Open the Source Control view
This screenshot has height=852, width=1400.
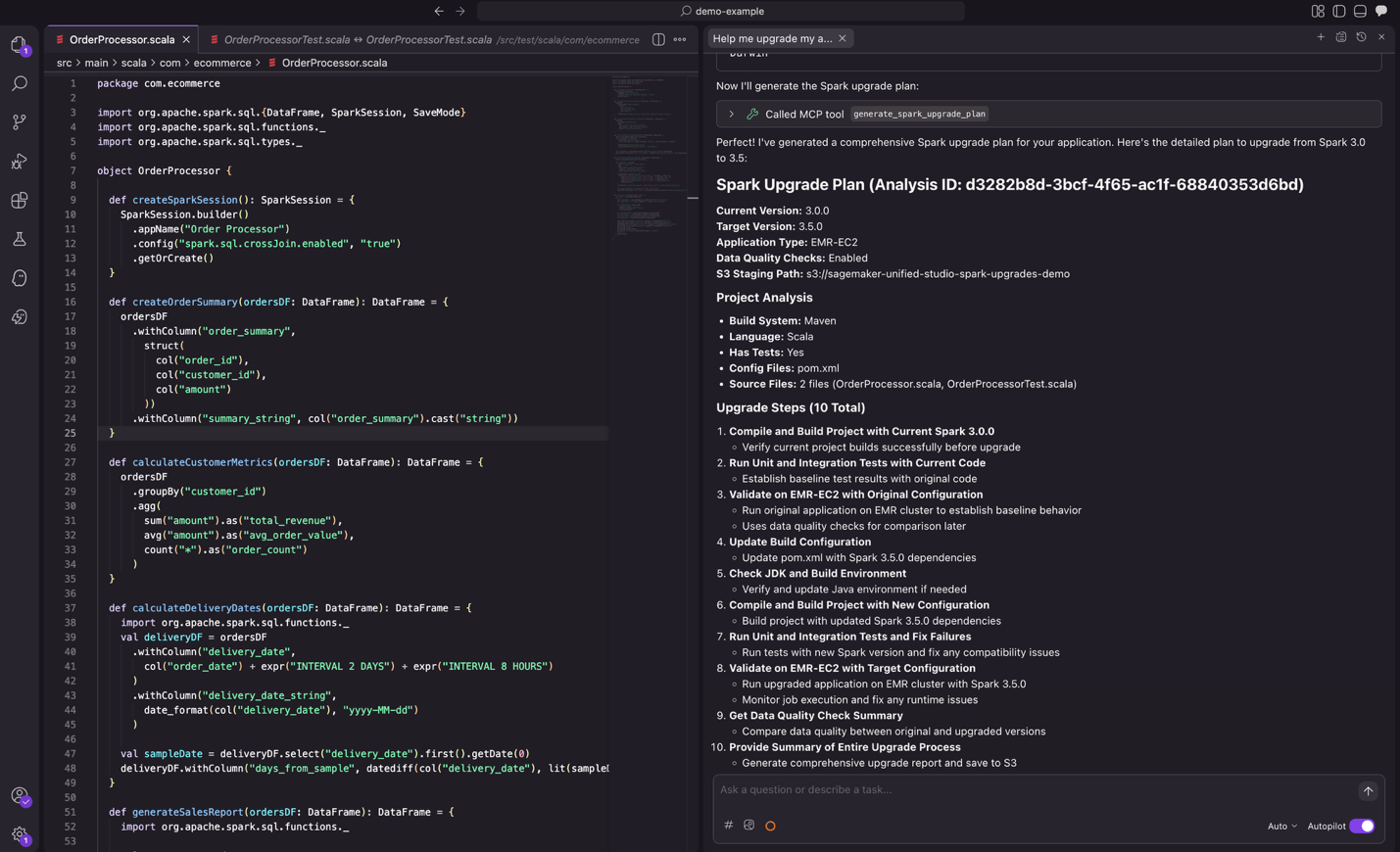tap(19, 122)
